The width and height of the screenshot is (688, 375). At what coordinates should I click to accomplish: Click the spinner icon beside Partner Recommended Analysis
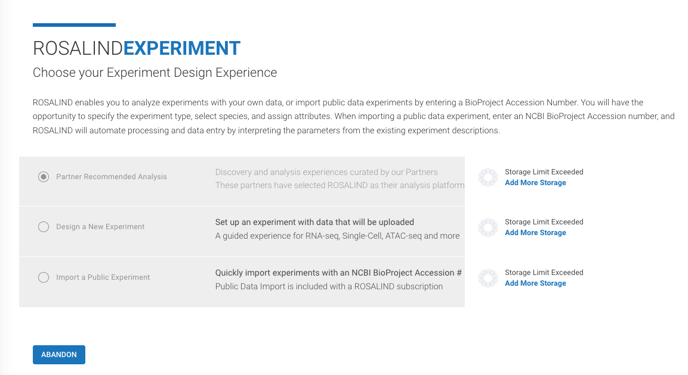point(488,177)
